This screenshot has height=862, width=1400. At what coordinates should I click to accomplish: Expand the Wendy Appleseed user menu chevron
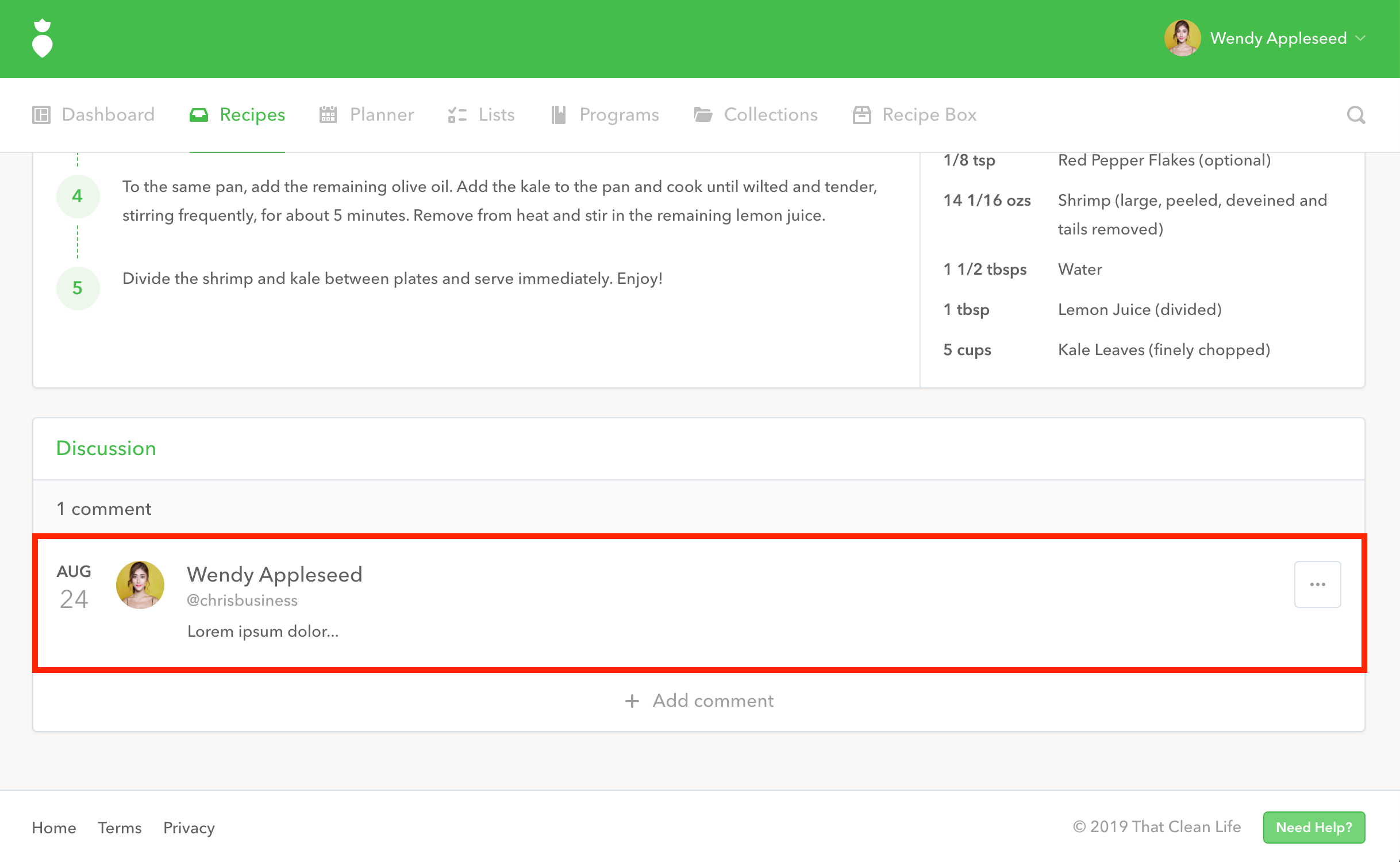click(x=1360, y=39)
